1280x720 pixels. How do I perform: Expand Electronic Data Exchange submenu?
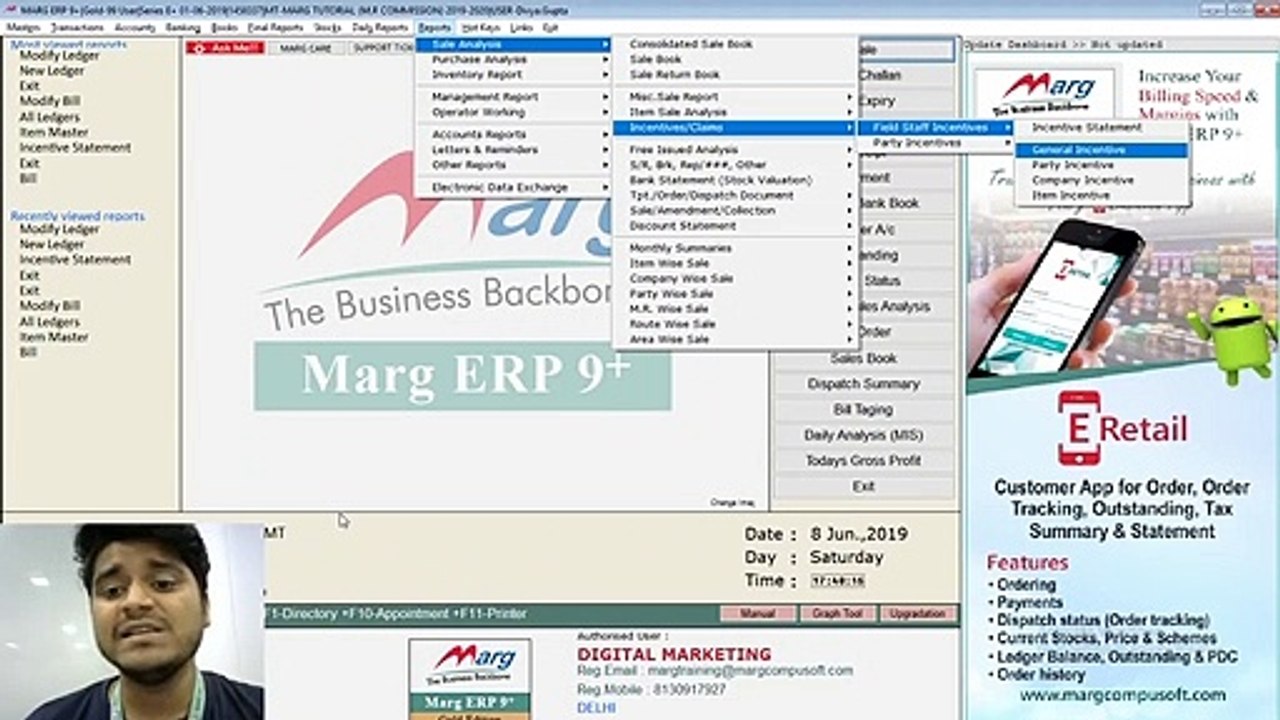coord(514,188)
